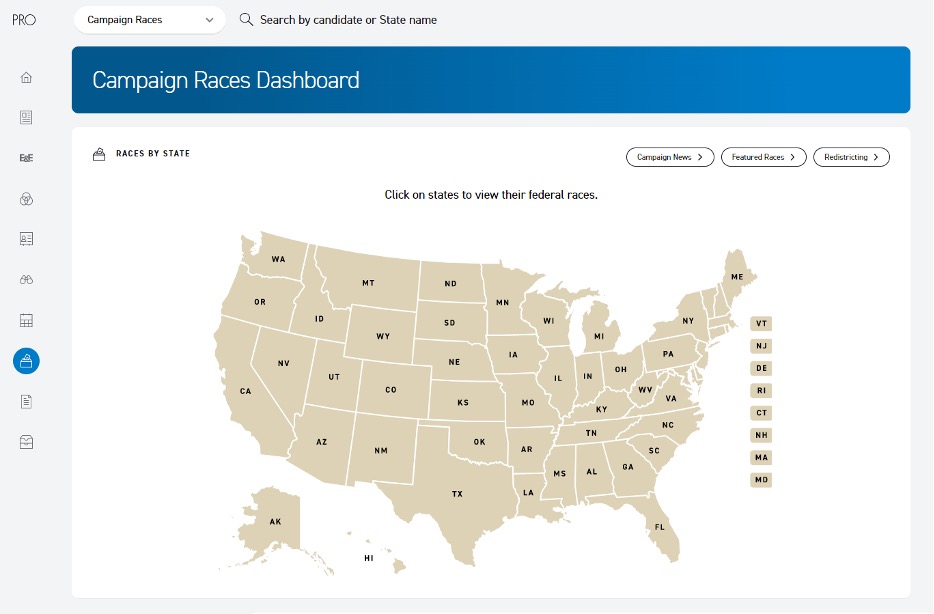Open the Home icon in the sidebar
Image resolution: width=934 pixels, height=614 pixels.
pyautogui.click(x=25, y=77)
